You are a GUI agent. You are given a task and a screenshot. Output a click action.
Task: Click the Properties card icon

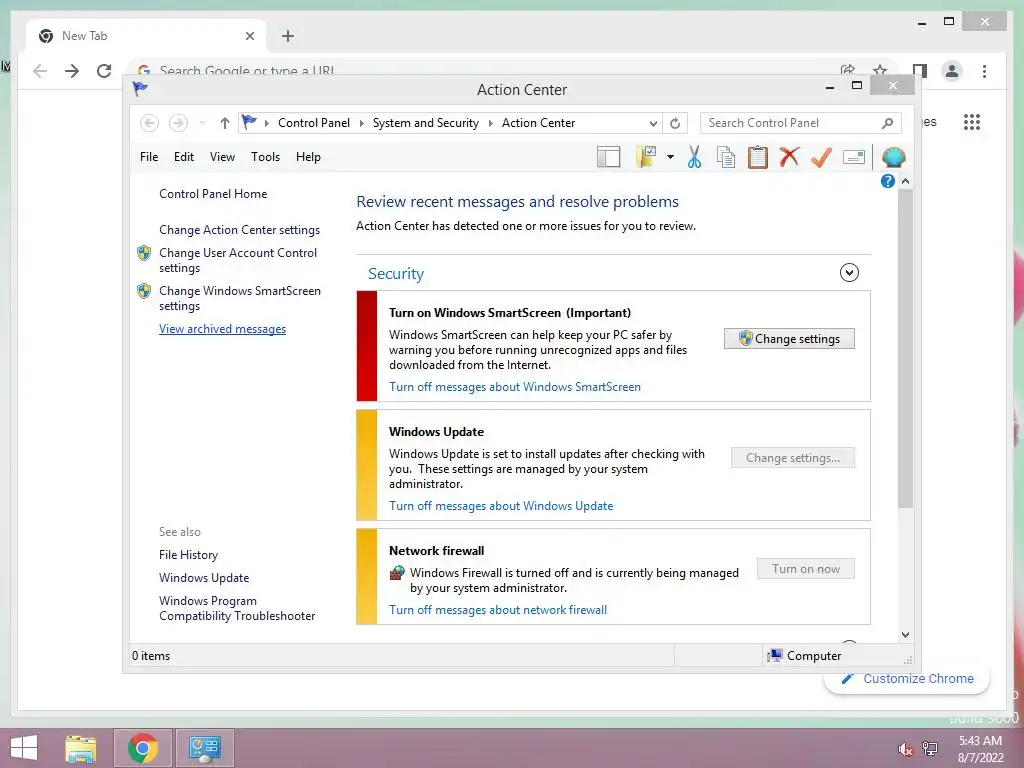click(x=854, y=157)
